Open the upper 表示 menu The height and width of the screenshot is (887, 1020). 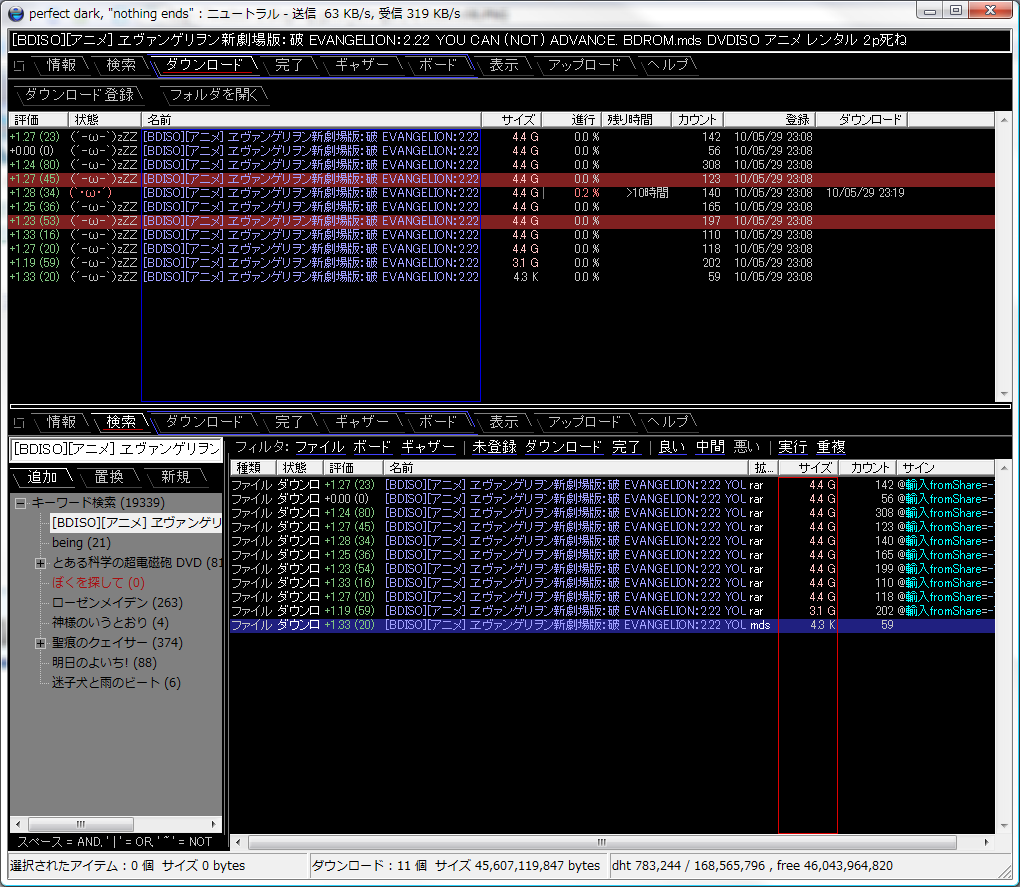[x=503, y=65]
